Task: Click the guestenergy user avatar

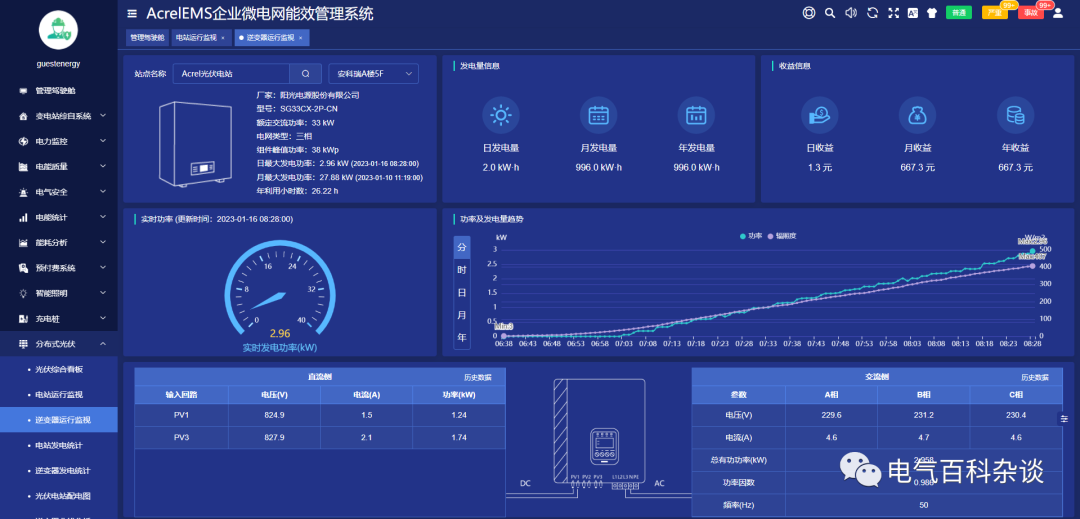Action: coord(59,30)
